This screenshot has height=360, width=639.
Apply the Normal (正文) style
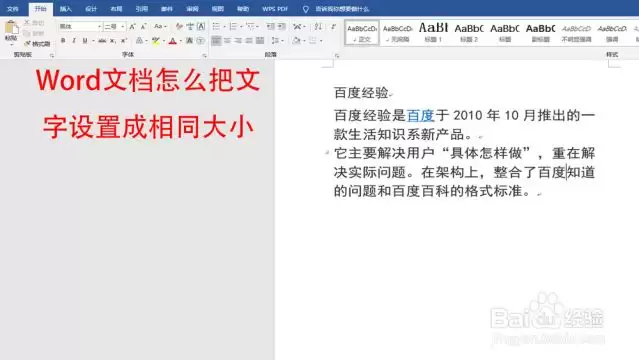click(x=362, y=33)
